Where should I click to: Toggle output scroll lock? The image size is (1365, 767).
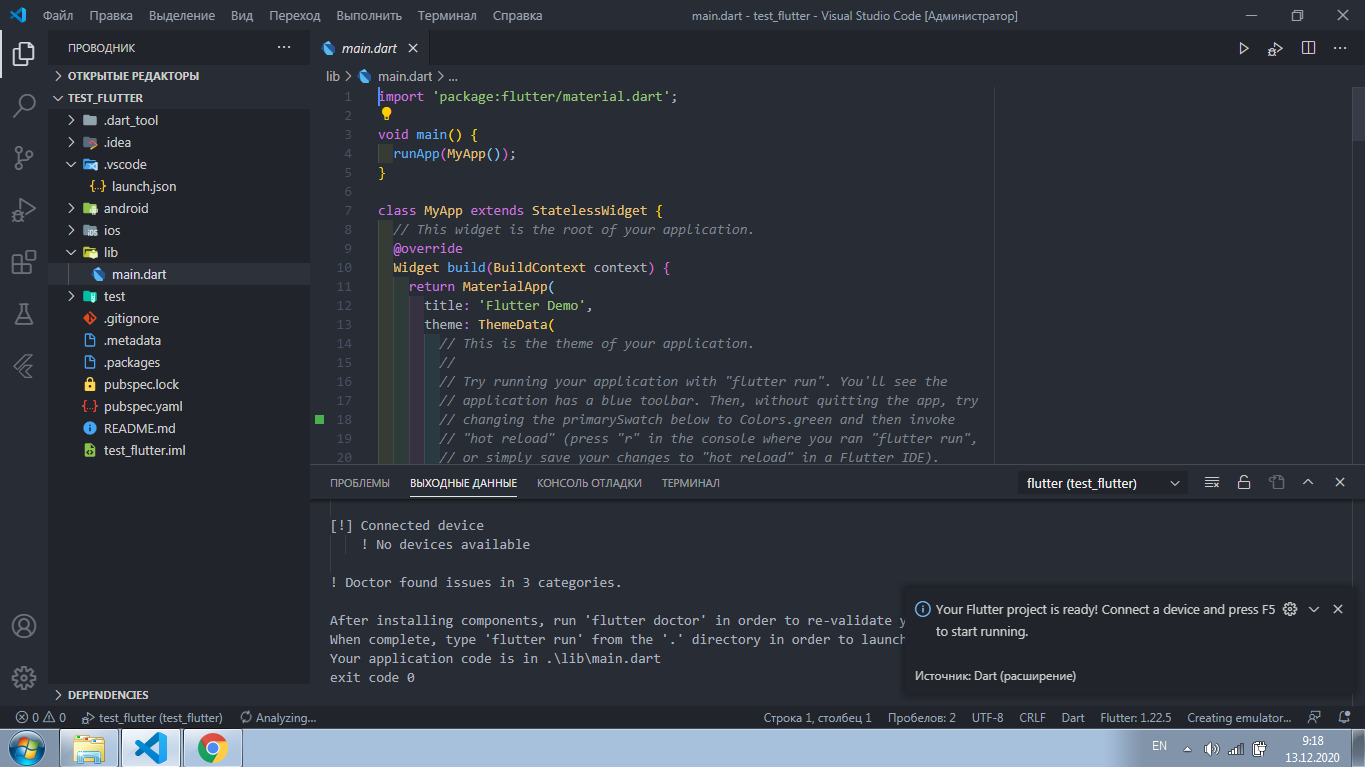[1244, 482]
